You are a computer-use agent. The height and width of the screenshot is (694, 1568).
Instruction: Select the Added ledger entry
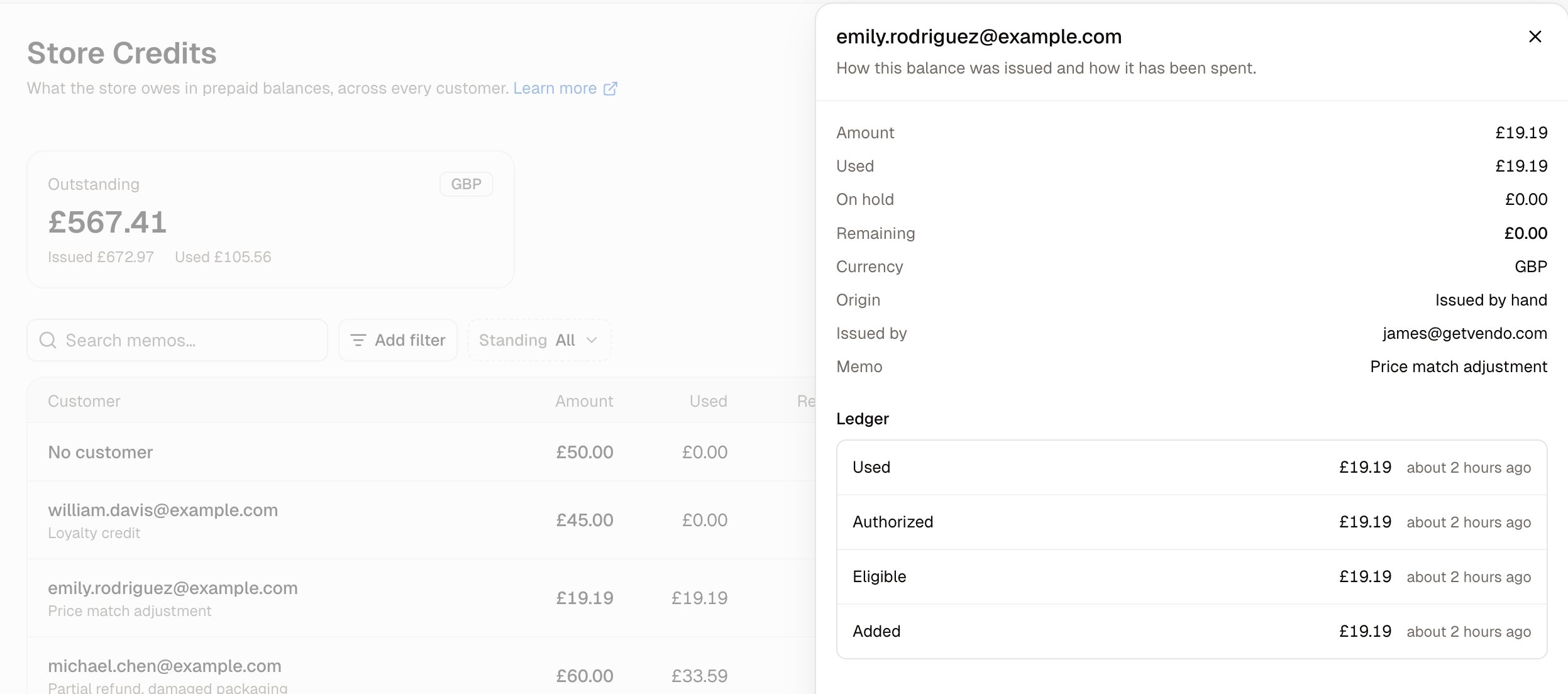click(1191, 632)
